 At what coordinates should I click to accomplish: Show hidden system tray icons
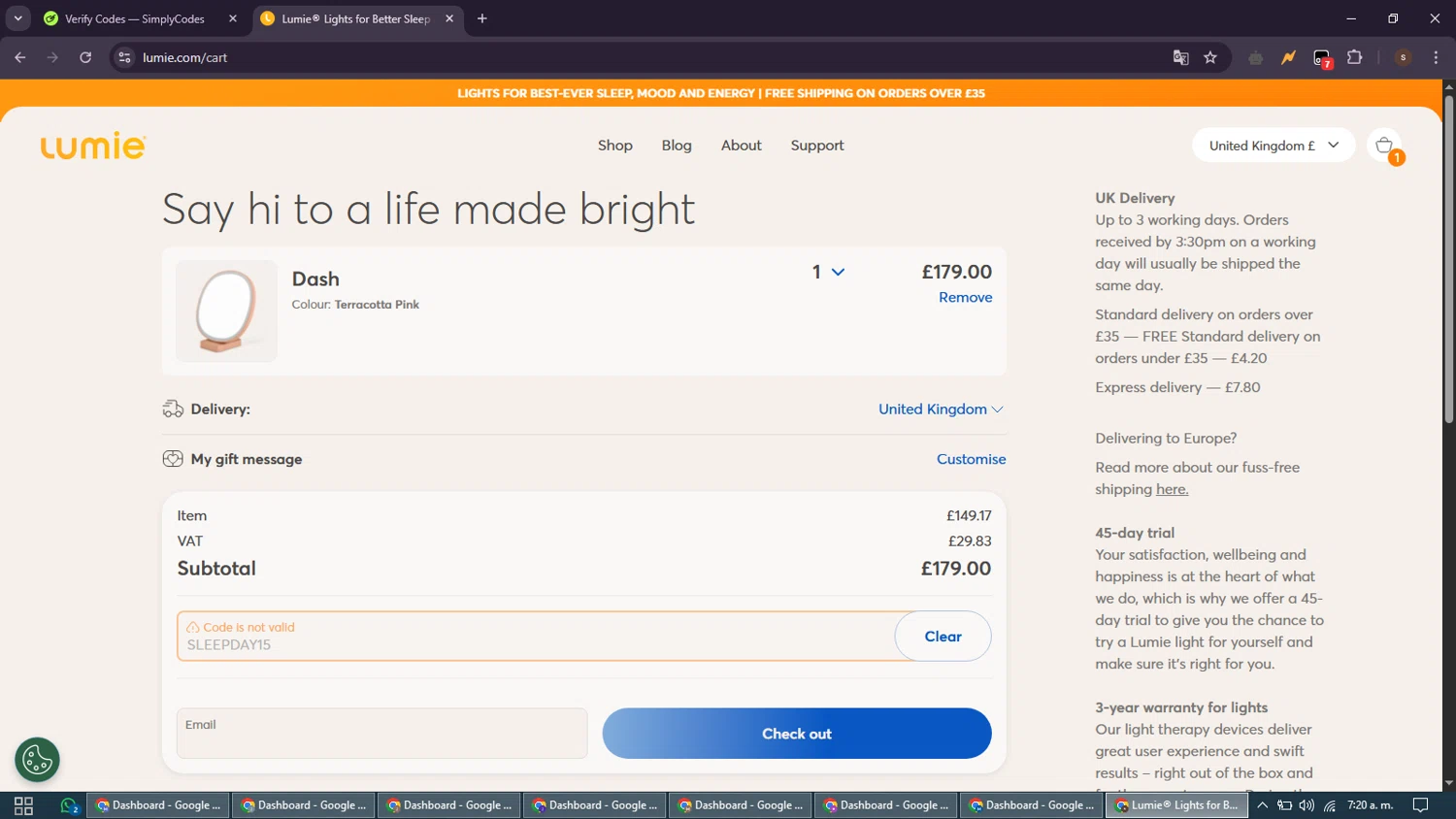(1262, 805)
